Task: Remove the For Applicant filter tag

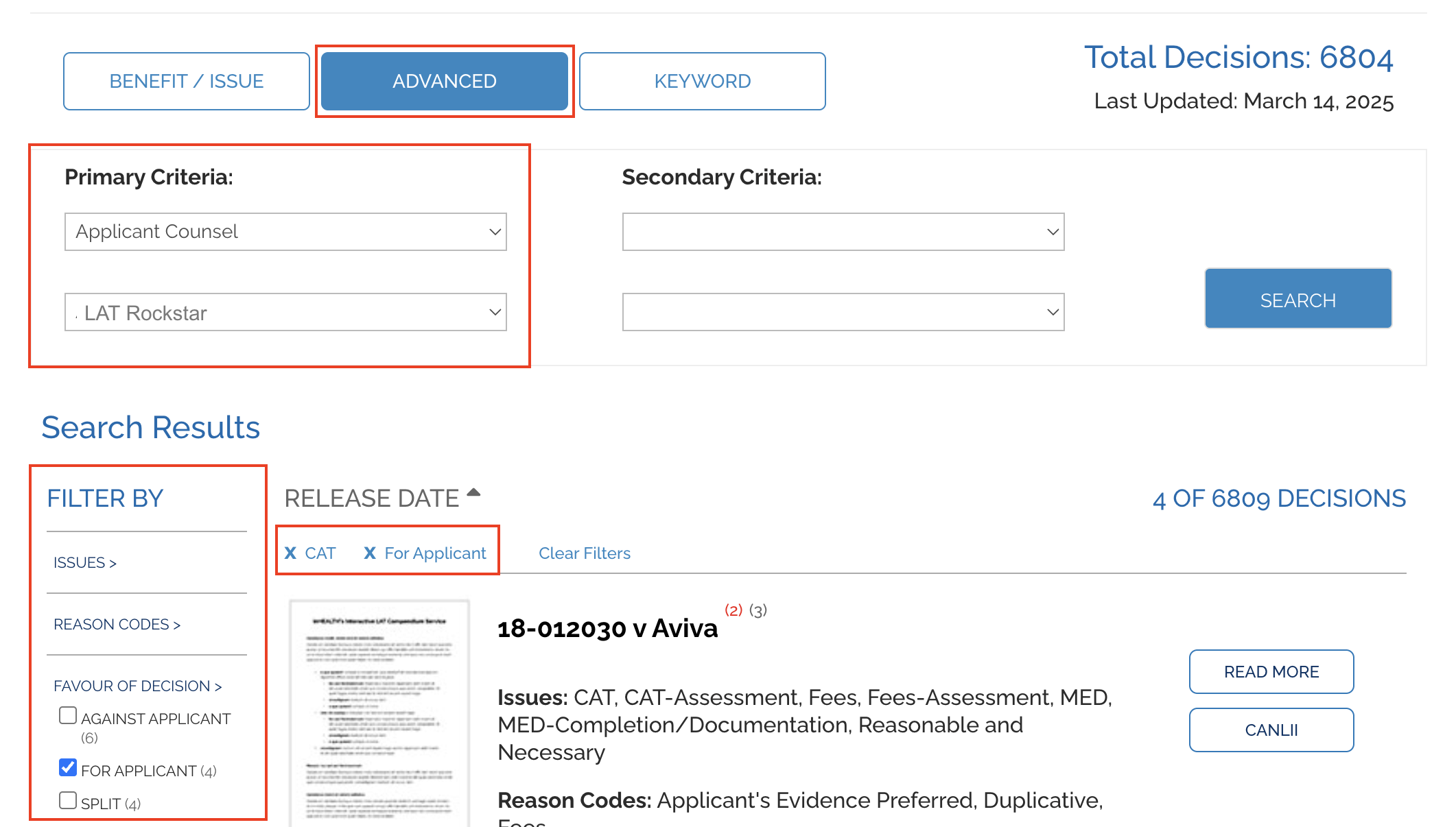Action: (370, 553)
